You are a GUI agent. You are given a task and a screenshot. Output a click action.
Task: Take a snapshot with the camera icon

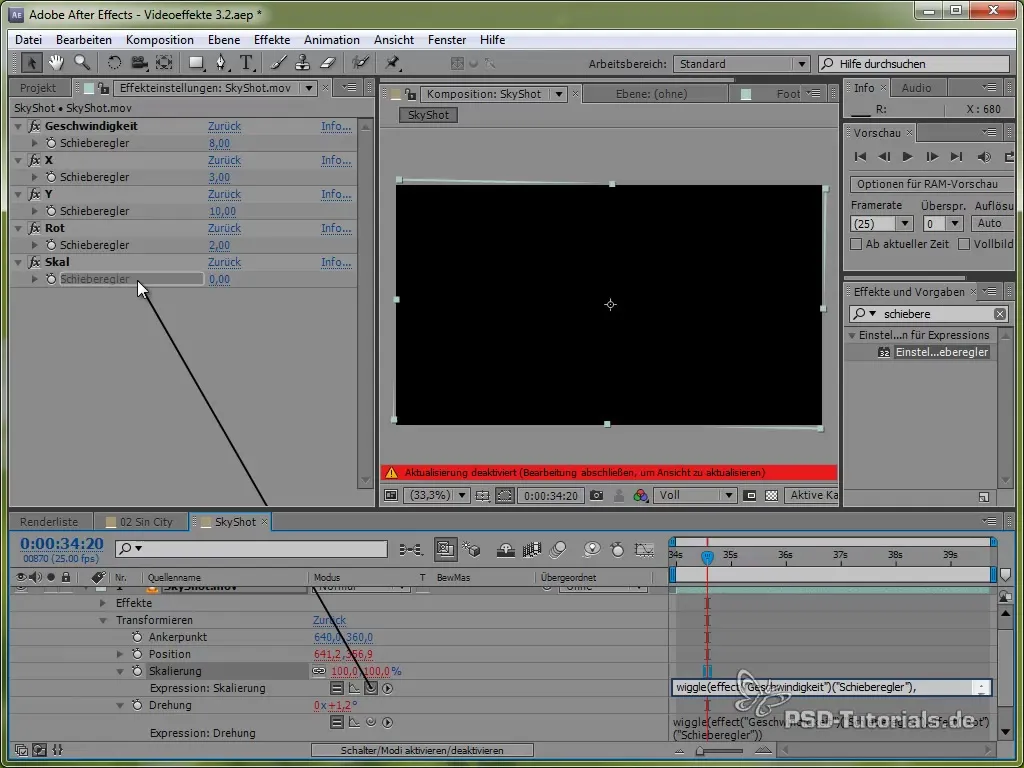(596, 496)
